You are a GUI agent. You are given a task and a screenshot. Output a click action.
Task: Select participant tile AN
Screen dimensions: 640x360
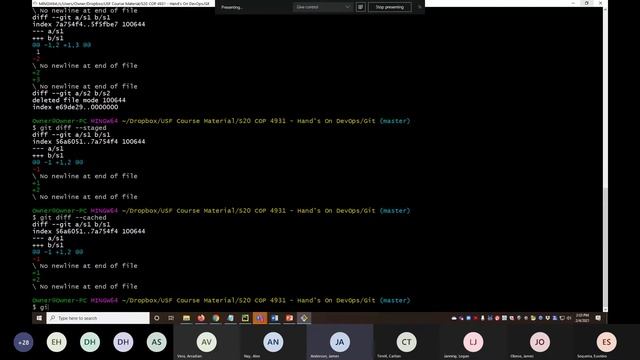point(273,342)
